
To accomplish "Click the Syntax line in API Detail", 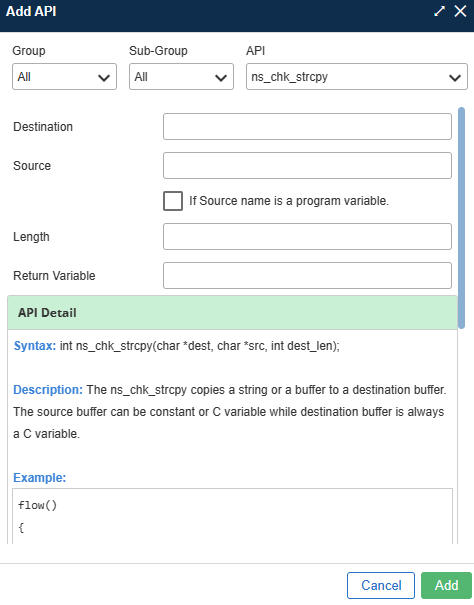I will (177, 346).
